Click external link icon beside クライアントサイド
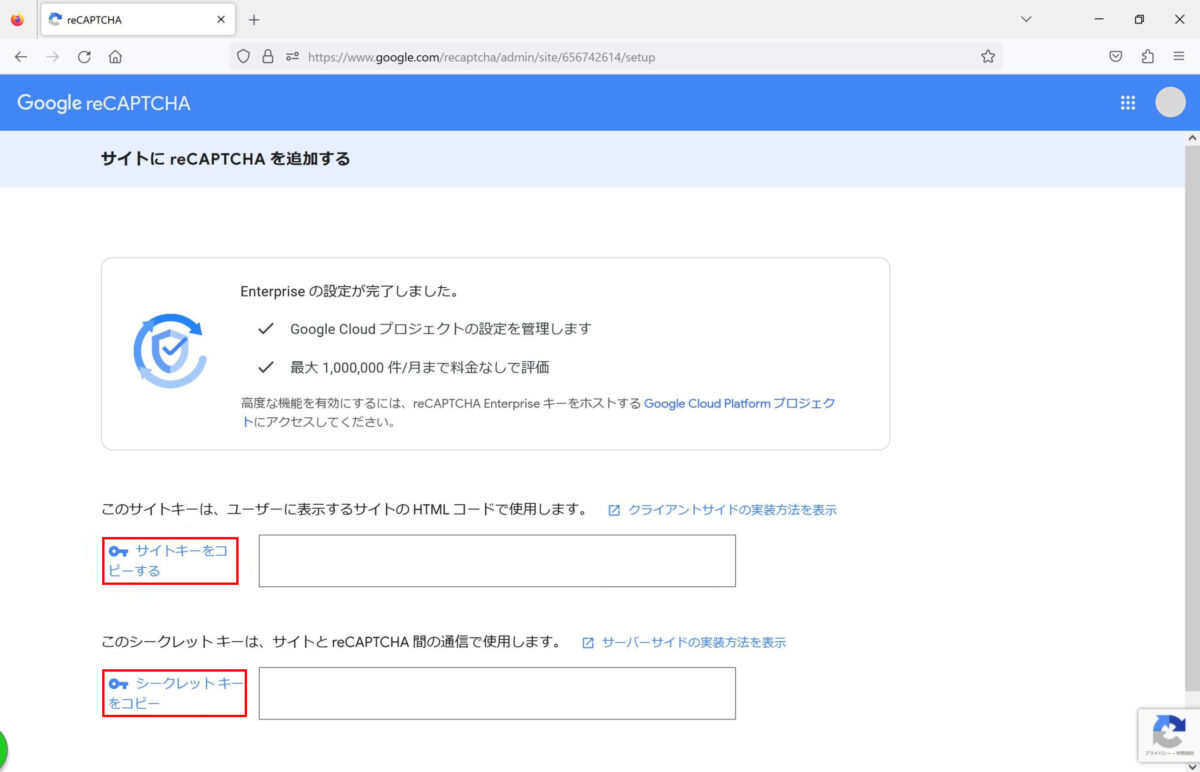 614,510
